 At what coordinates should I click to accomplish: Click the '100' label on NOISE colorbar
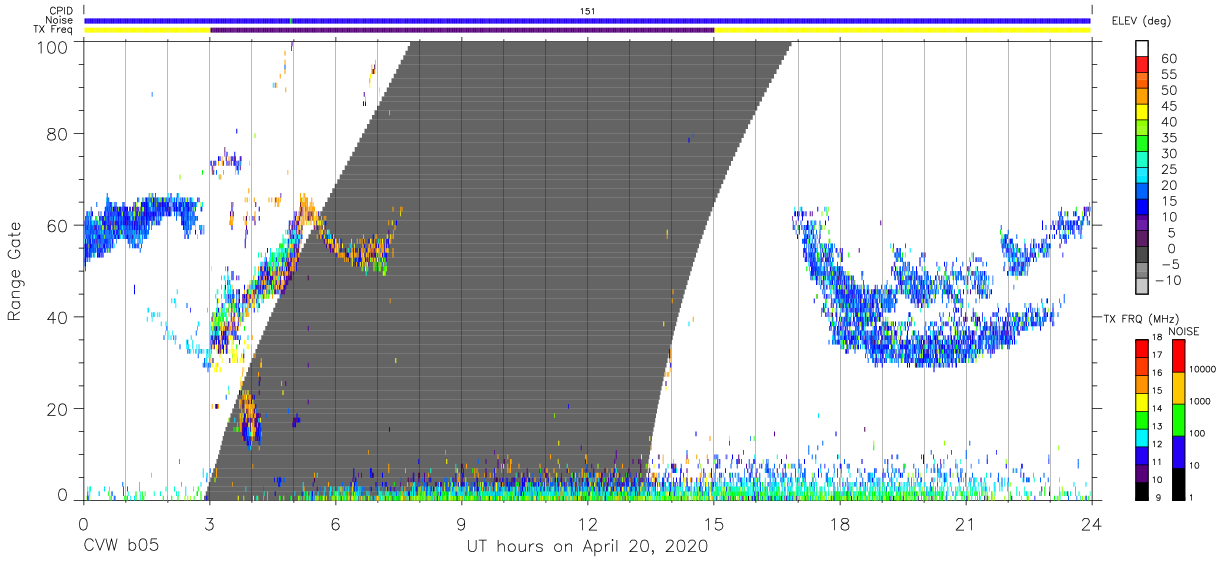tap(1199, 435)
